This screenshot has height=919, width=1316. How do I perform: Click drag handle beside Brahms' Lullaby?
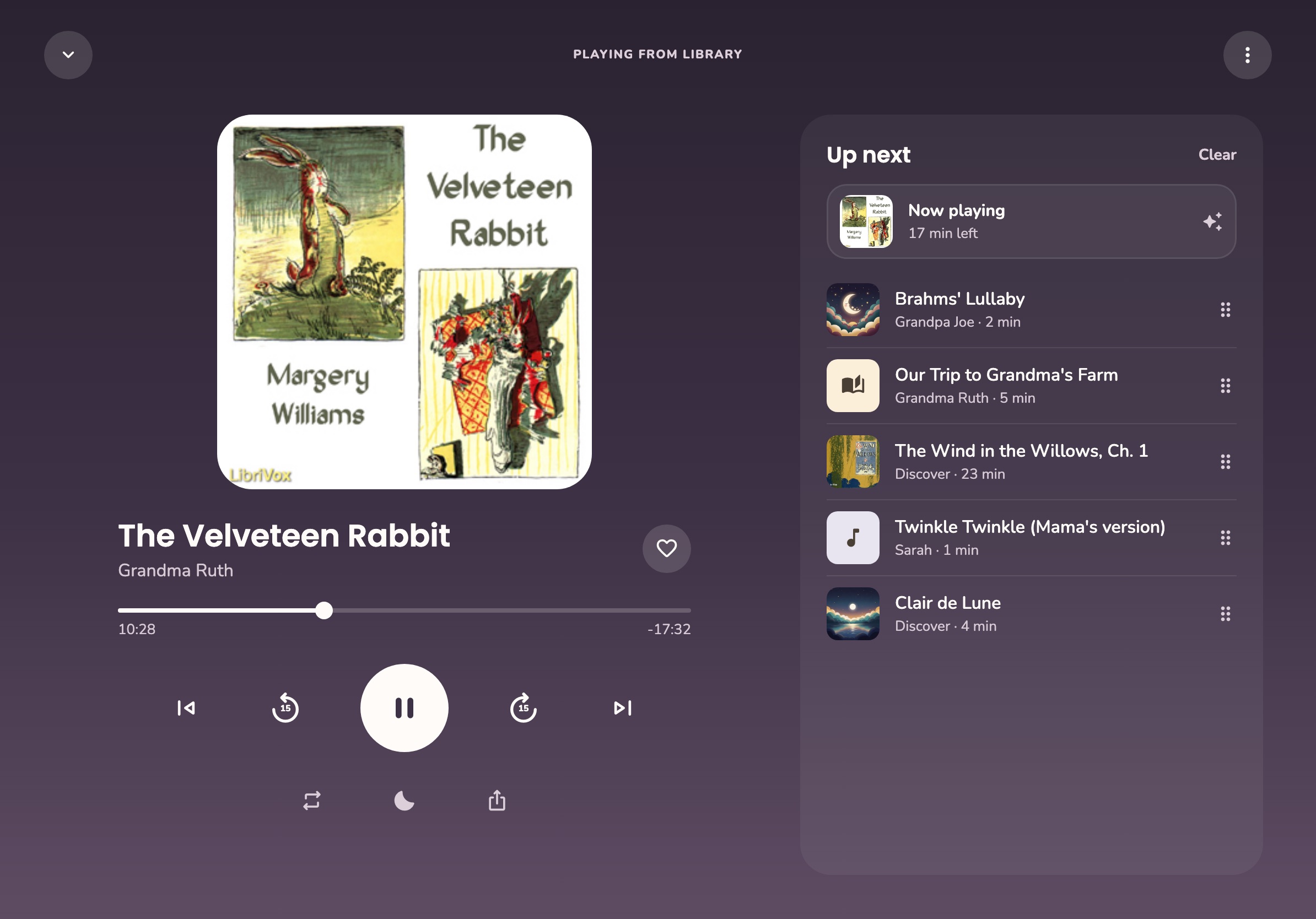(x=1225, y=310)
